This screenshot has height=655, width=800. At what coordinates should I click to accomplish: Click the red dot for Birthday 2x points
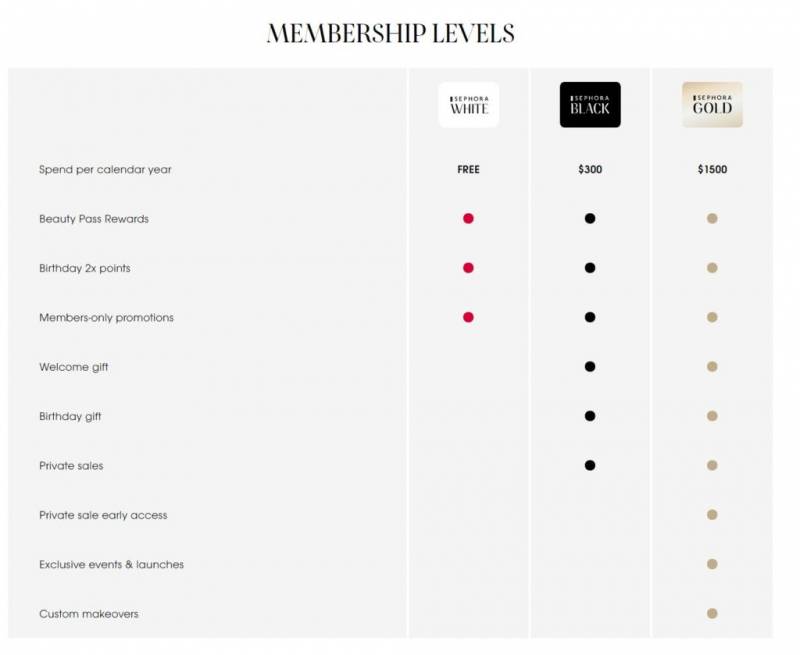468,268
